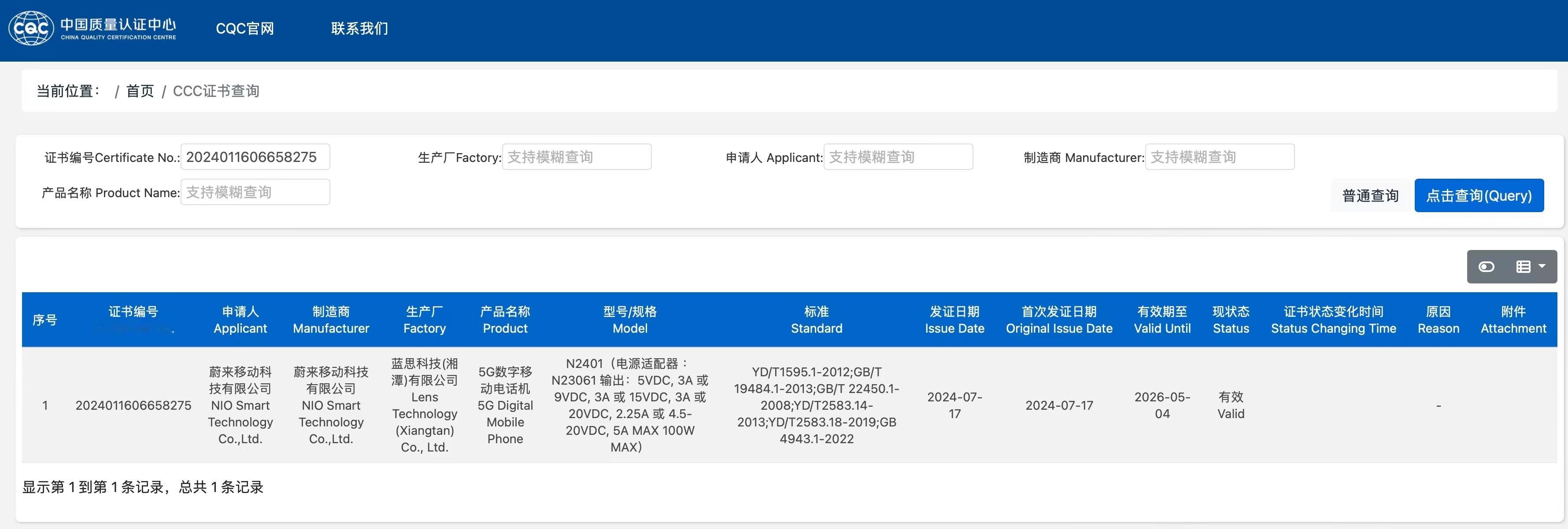Click Status Changing Time column header
Screen dimensions: 1568x529
1333,320
